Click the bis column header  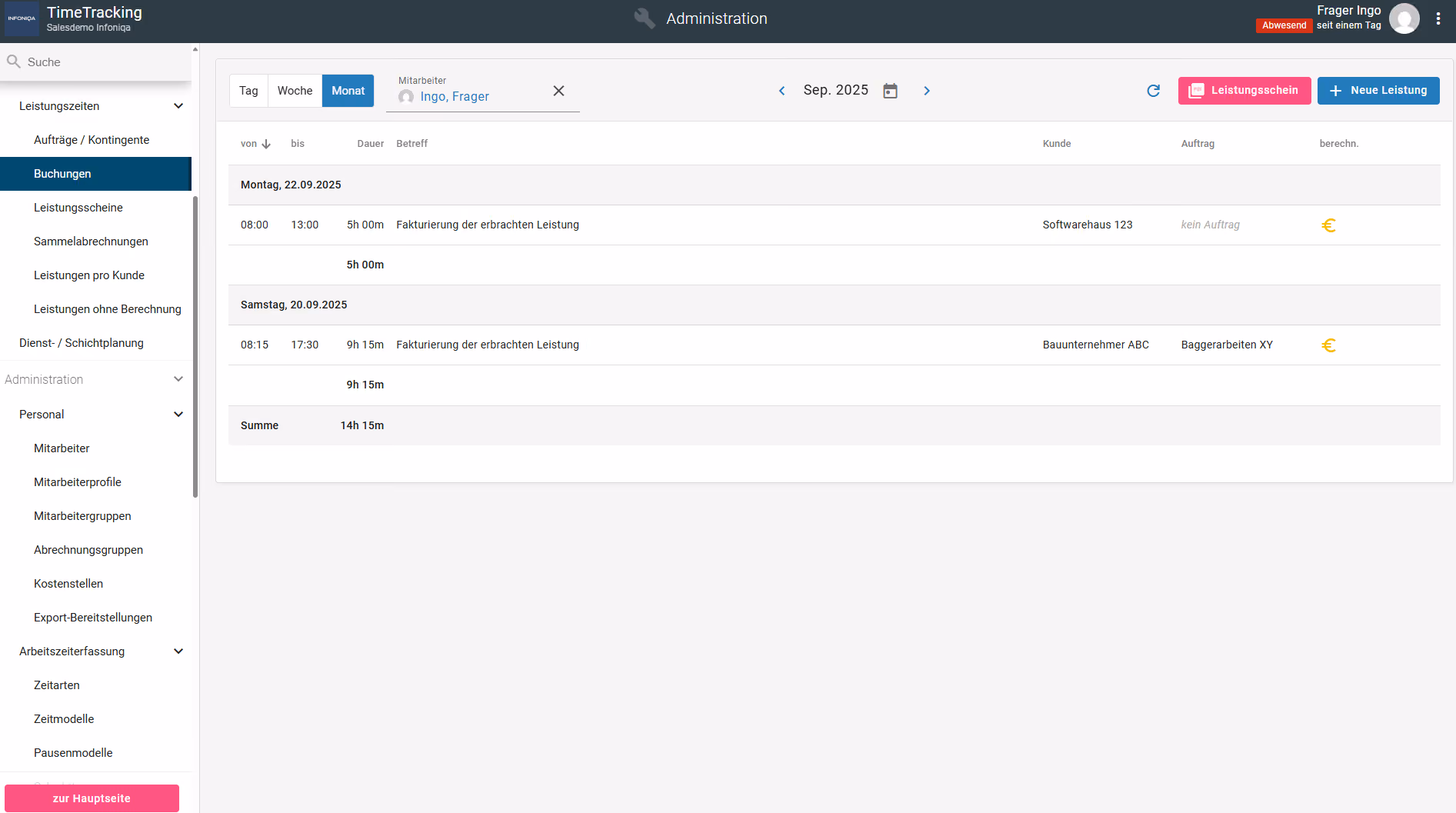pyautogui.click(x=298, y=144)
